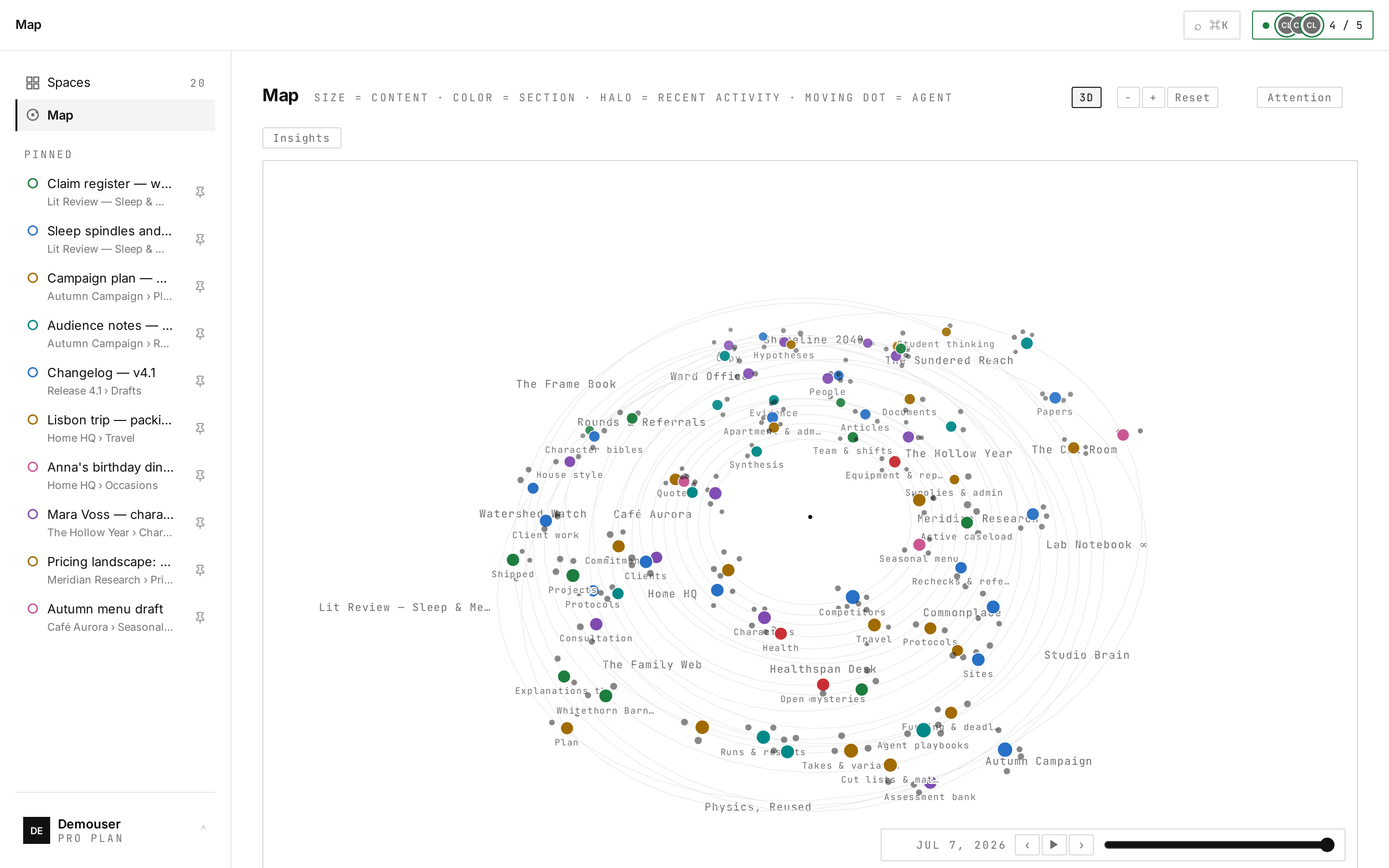Click the DE user avatar
Image resolution: width=1389 pixels, height=868 pixels.
click(36, 830)
